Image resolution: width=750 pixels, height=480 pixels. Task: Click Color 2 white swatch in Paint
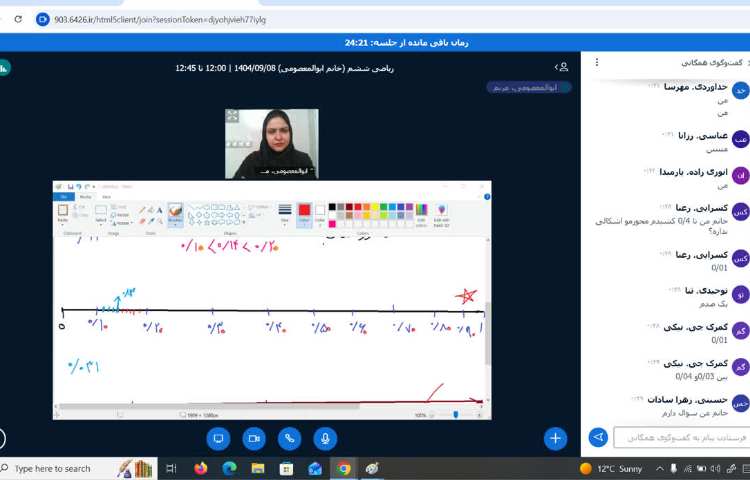320,215
